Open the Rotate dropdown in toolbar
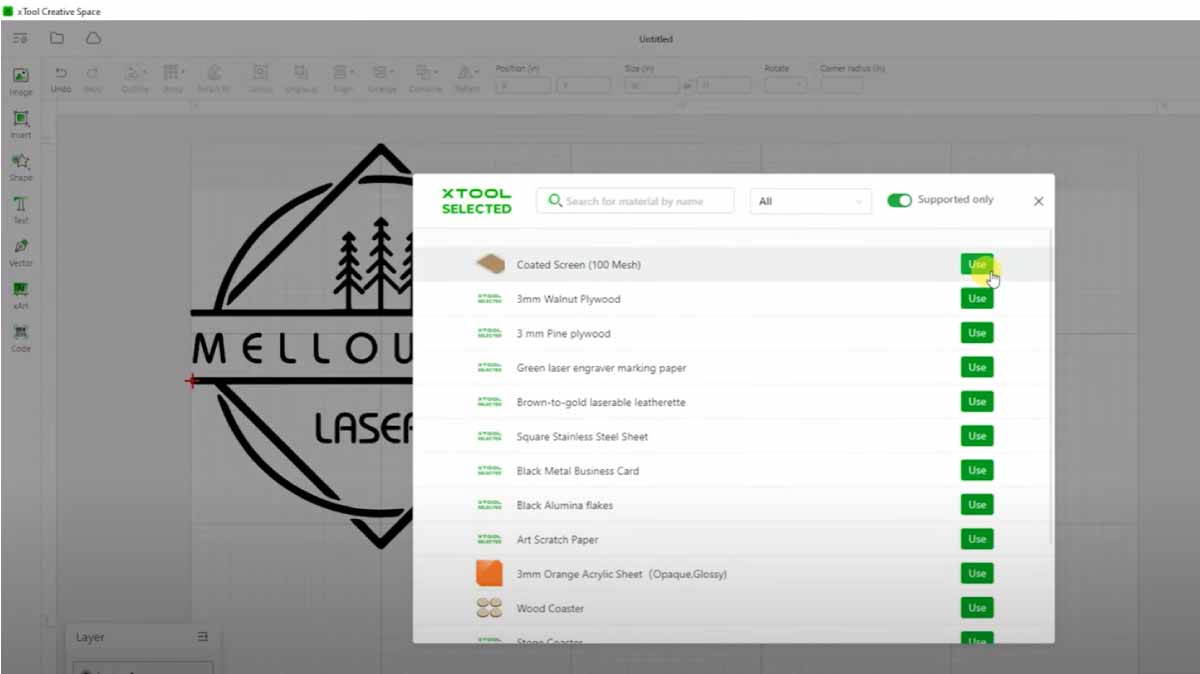1200x674 pixels. tap(785, 86)
